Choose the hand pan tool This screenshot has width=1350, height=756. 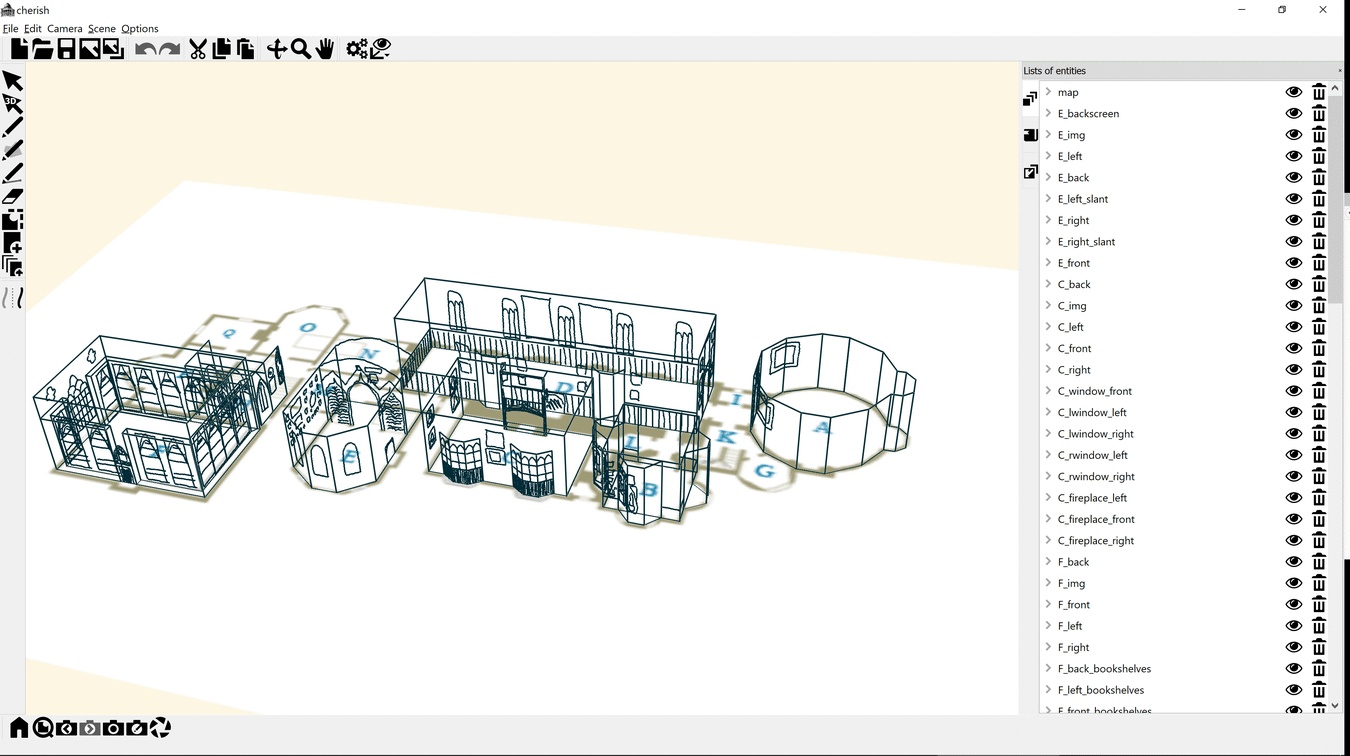pyautogui.click(x=325, y=49)
